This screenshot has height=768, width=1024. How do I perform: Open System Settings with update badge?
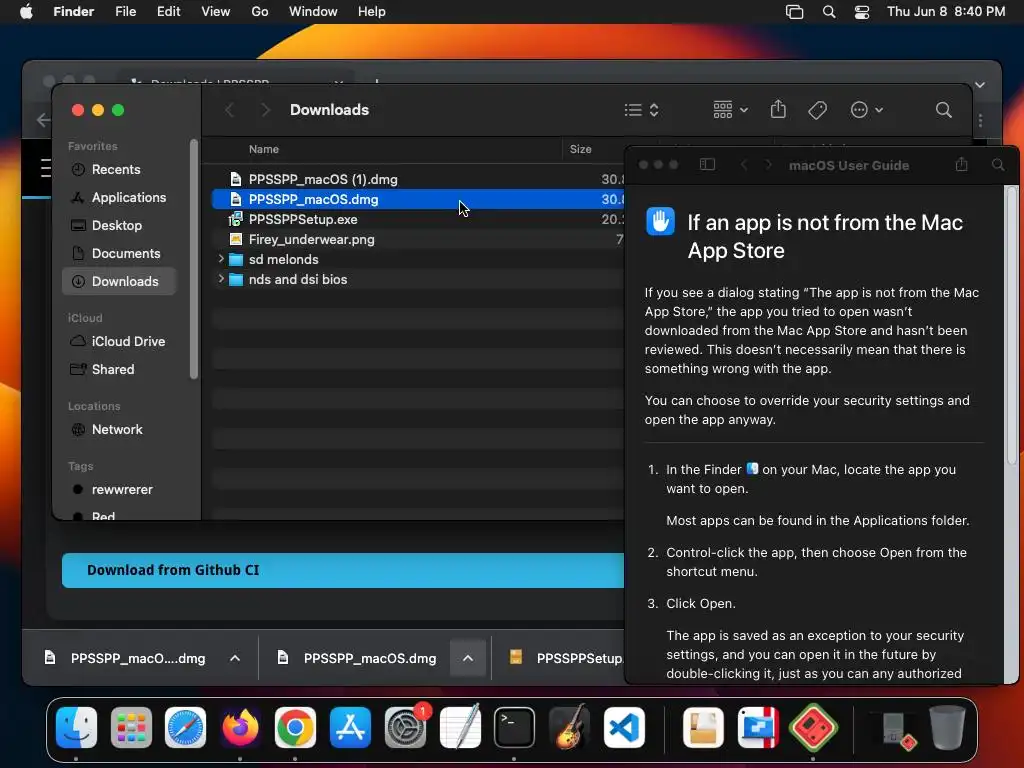(406, 727)
